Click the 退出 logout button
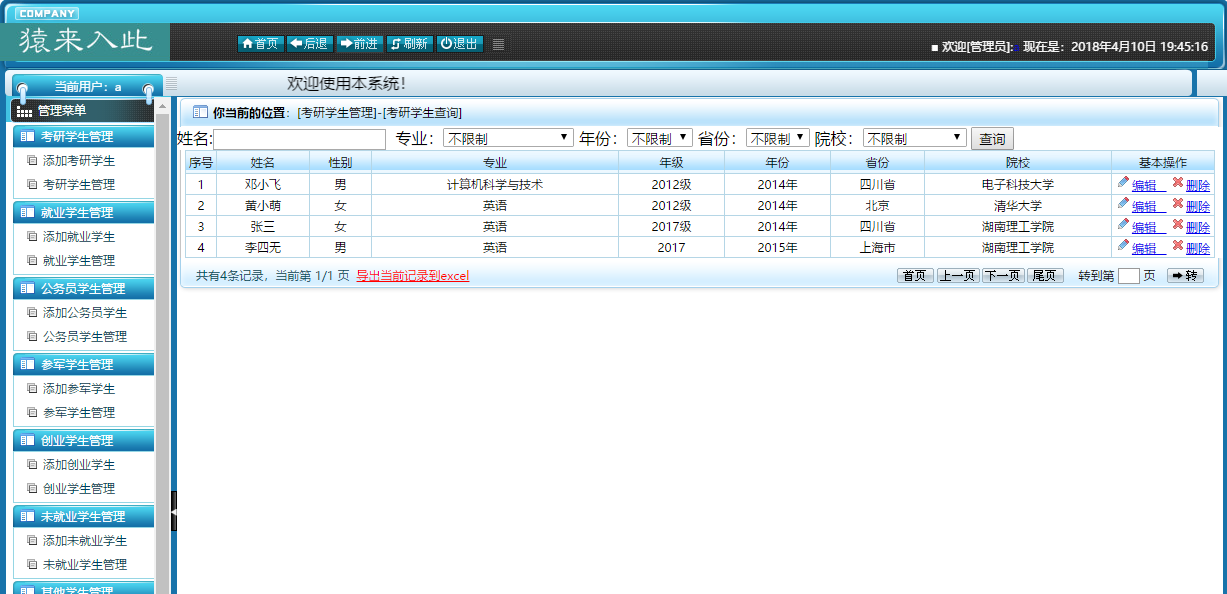The image size is (1227, 594). point(460,44)
